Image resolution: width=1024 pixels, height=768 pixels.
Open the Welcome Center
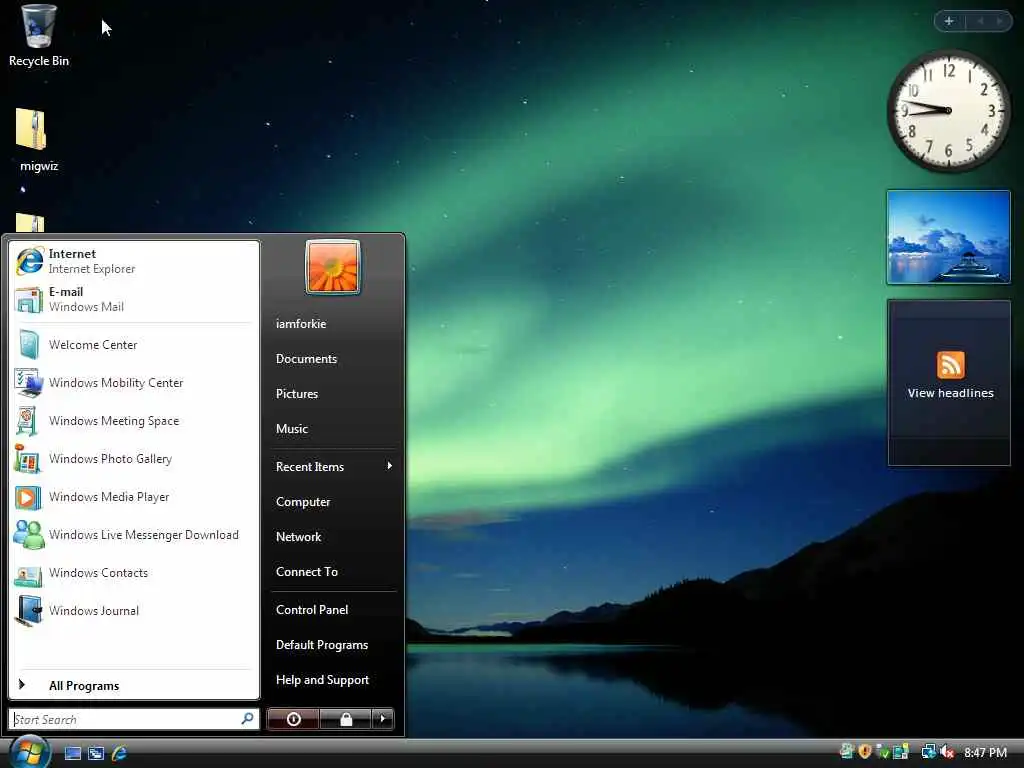134,345
